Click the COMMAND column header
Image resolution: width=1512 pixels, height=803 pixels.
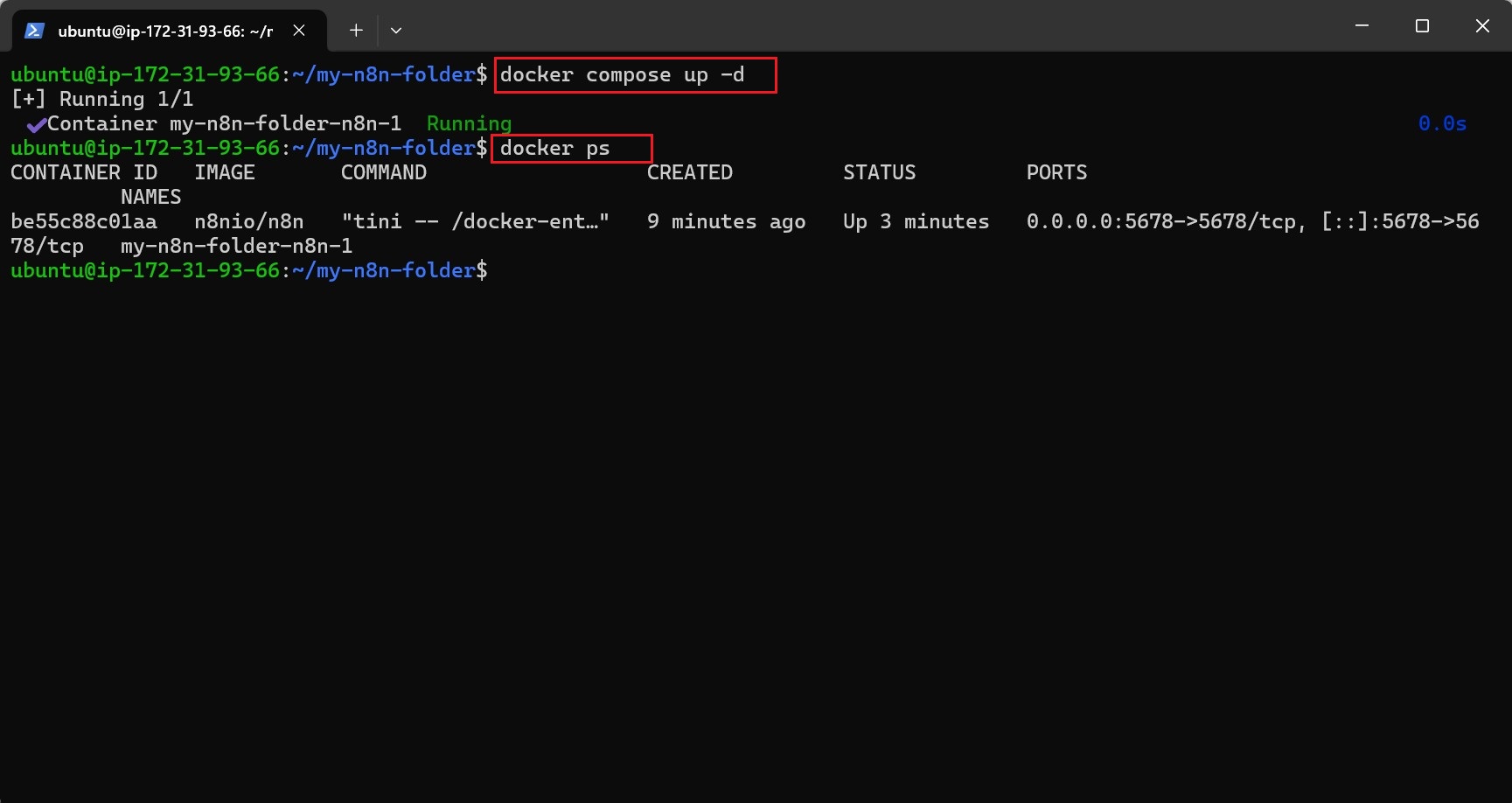click(384, 173)
